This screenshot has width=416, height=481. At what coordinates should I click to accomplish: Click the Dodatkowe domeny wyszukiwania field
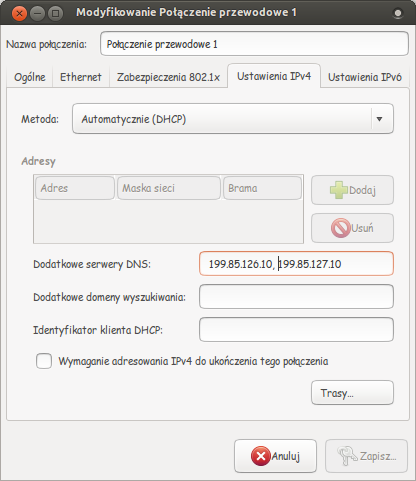coord(296,297)
